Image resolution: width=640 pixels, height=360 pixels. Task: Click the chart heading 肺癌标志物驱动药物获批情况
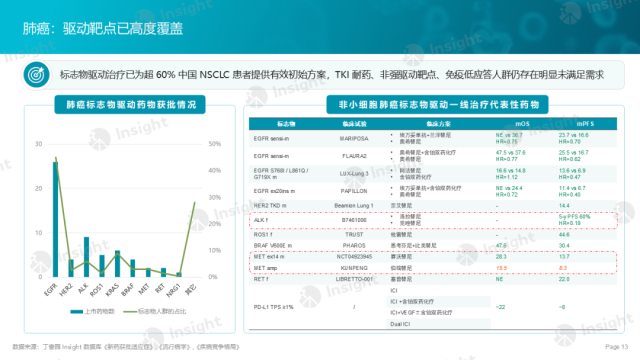131,105
